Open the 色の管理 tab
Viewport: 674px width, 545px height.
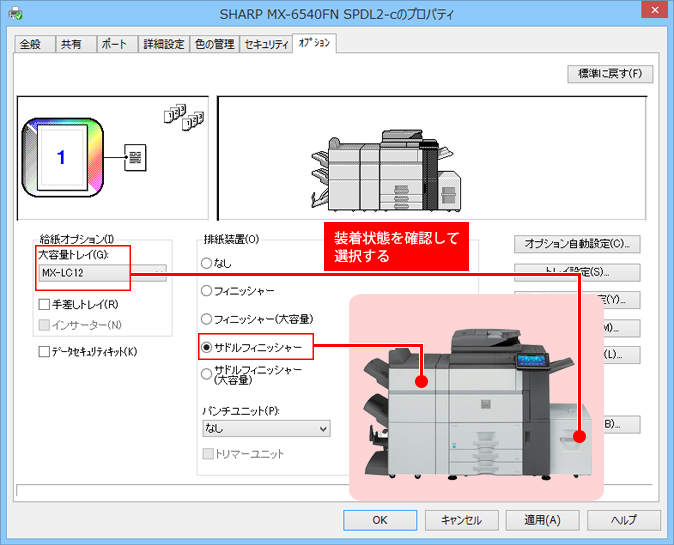(214, 44)
